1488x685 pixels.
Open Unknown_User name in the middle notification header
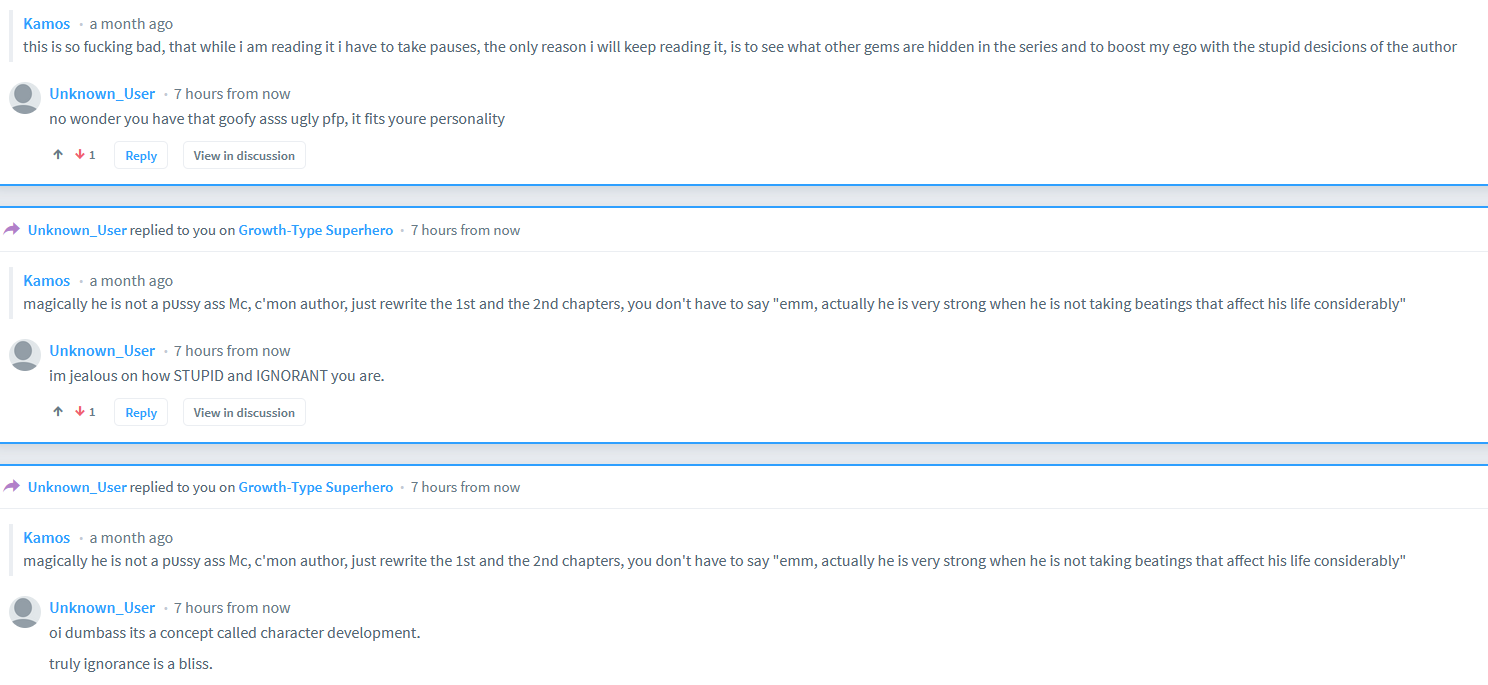point(77,230)
